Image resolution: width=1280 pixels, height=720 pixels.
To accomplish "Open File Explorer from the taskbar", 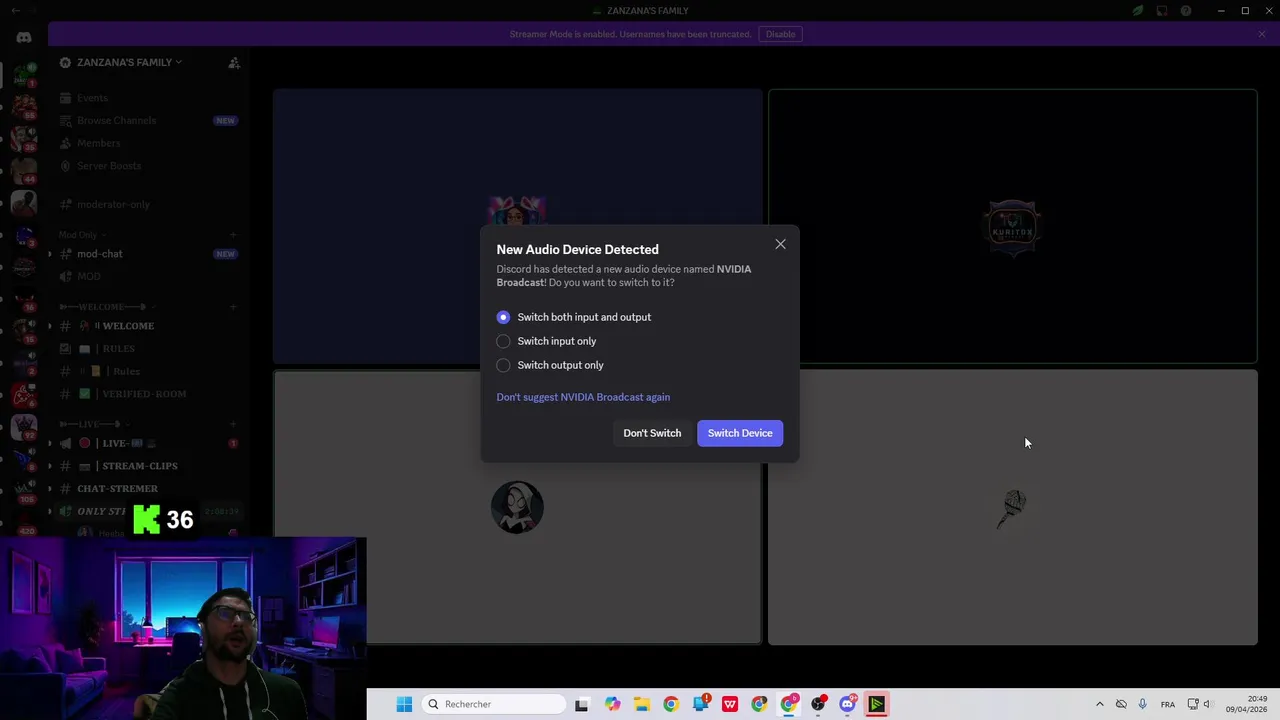I will click(x=641, y=704).
